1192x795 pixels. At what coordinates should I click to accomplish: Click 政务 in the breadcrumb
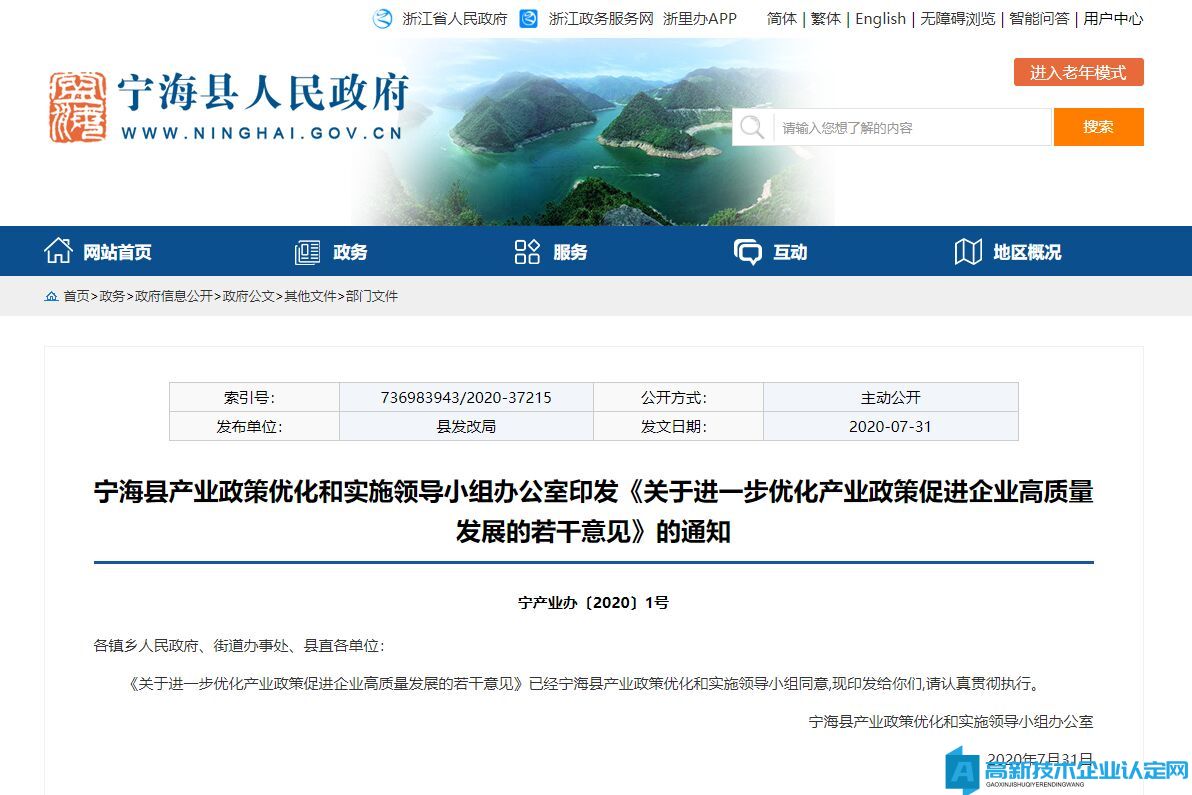(x=112, y=296)
